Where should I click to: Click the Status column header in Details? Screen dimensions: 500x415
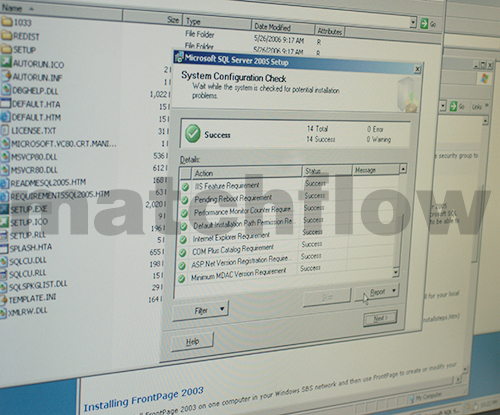click(327, 171)
